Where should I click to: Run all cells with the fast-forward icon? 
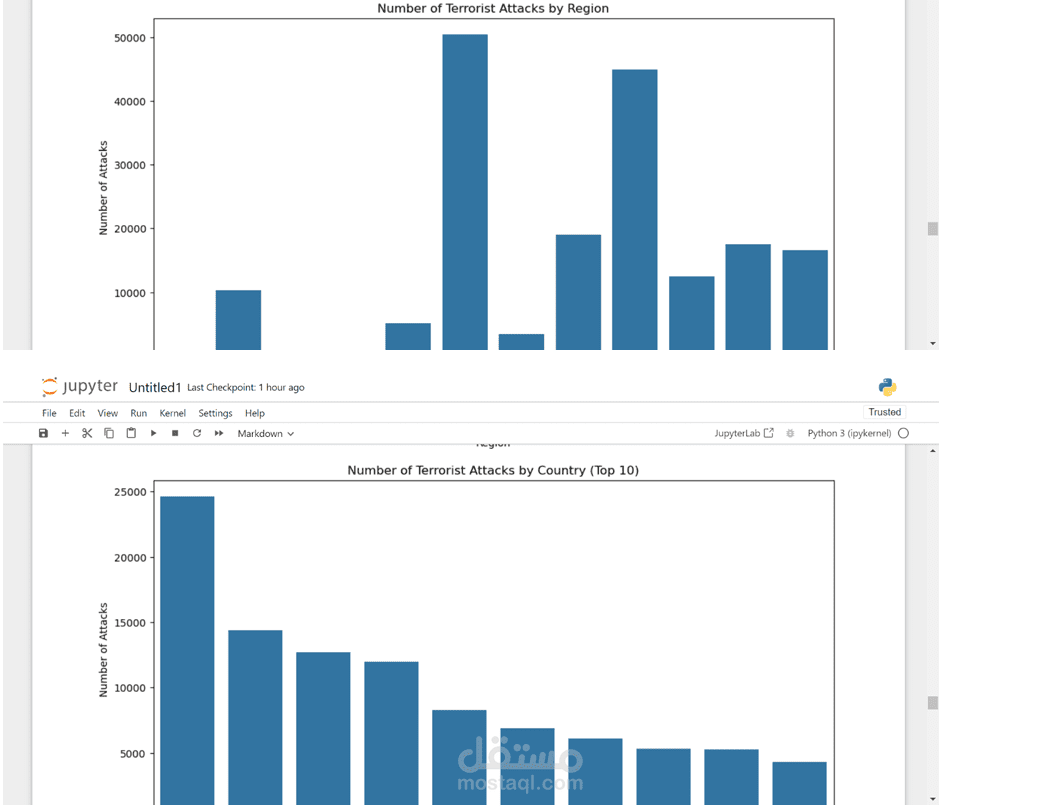[219, 433]
